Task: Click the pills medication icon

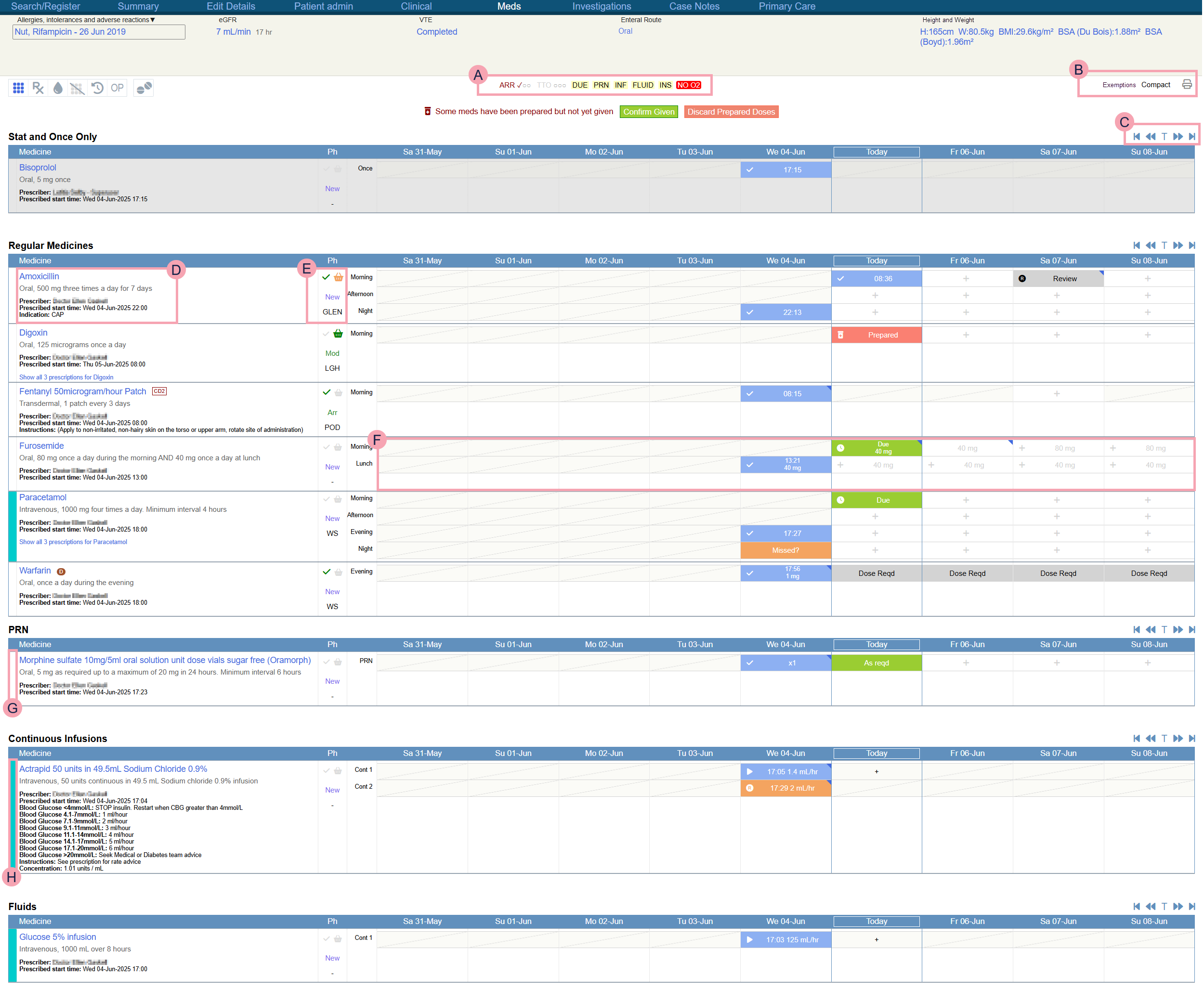Action: [x=144, y=88]
